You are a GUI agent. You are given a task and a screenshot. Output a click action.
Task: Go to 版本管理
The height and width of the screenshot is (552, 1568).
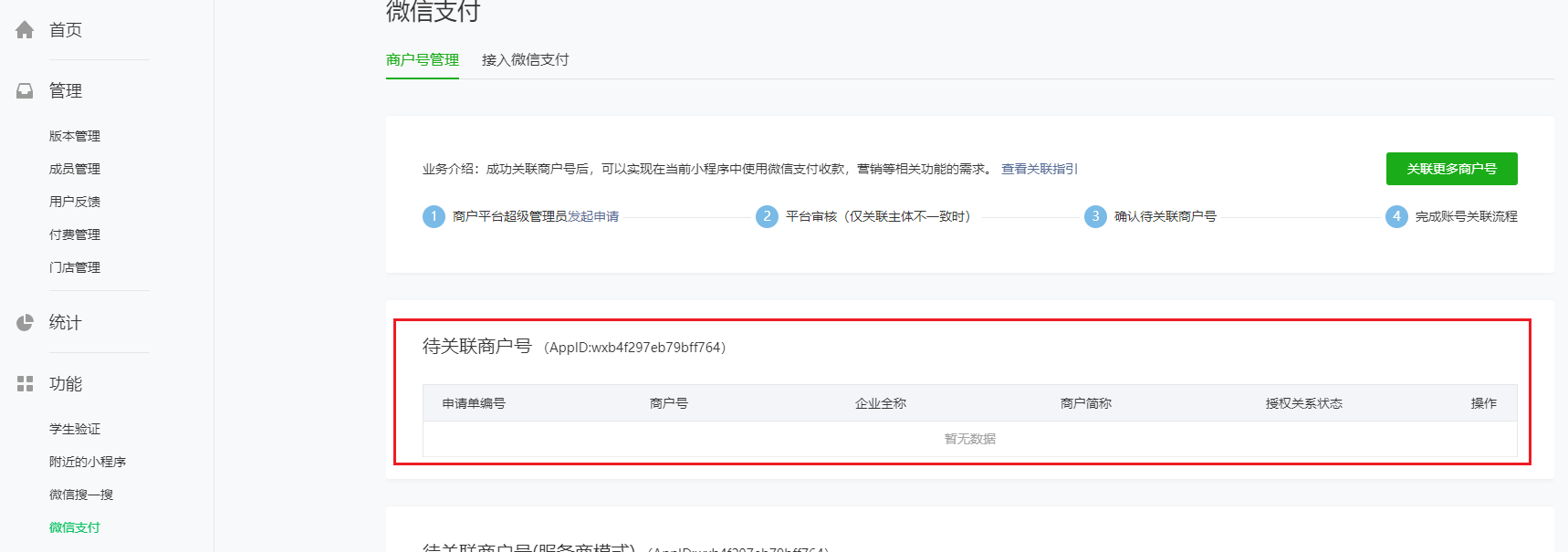click(x=75, y=136)
